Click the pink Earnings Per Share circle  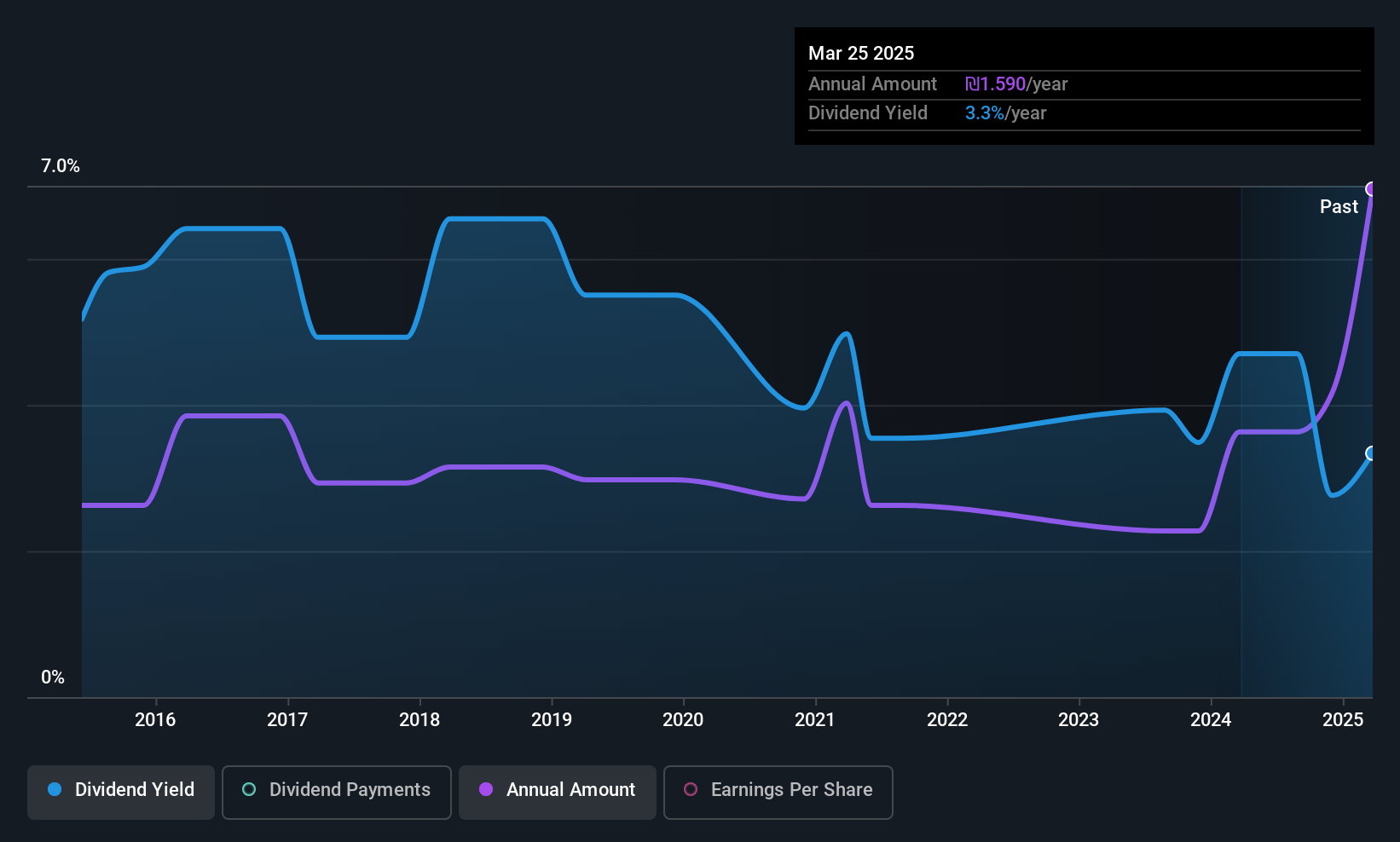[x=691, y=789]
